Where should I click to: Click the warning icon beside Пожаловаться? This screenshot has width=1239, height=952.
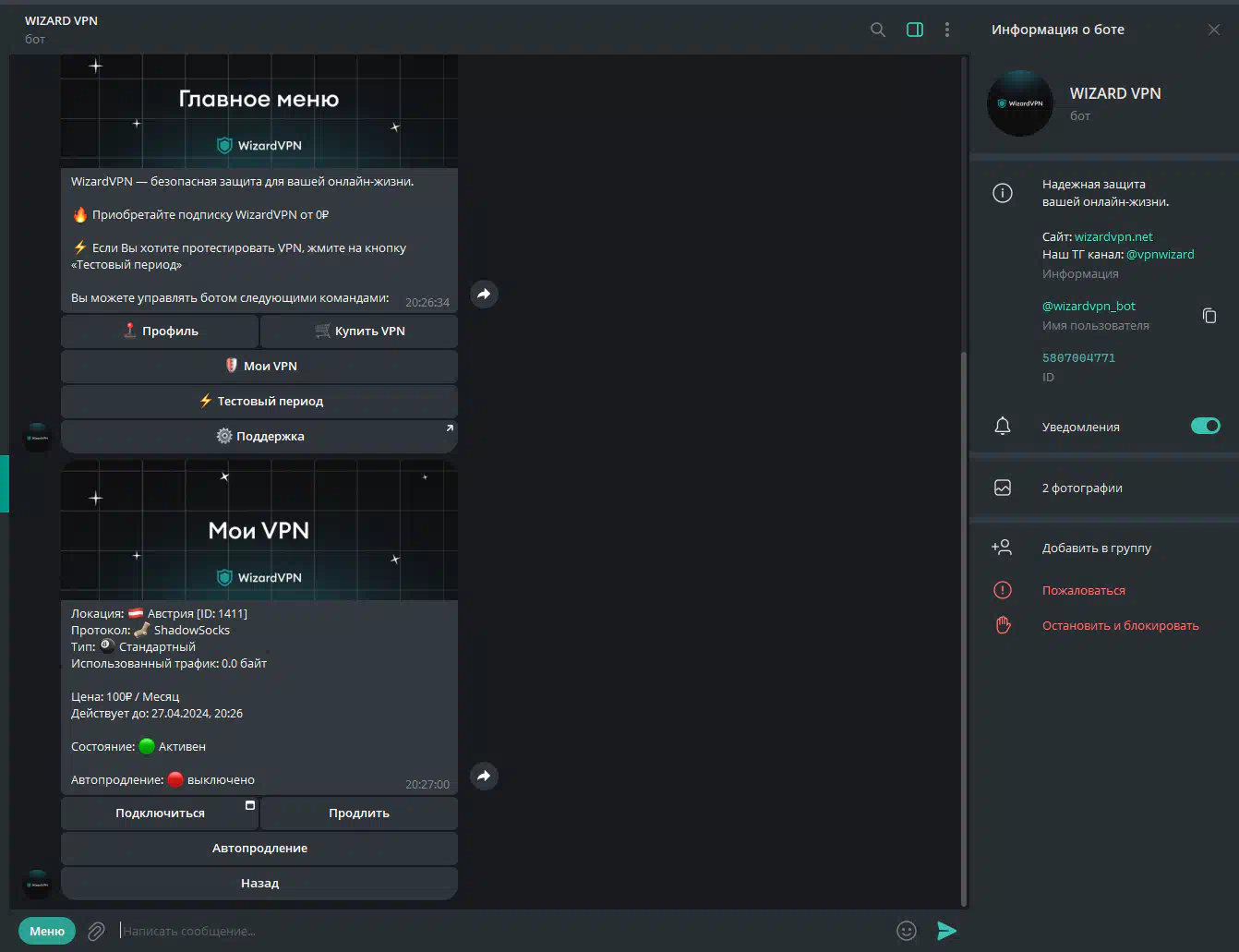(x=1003, y=590)
